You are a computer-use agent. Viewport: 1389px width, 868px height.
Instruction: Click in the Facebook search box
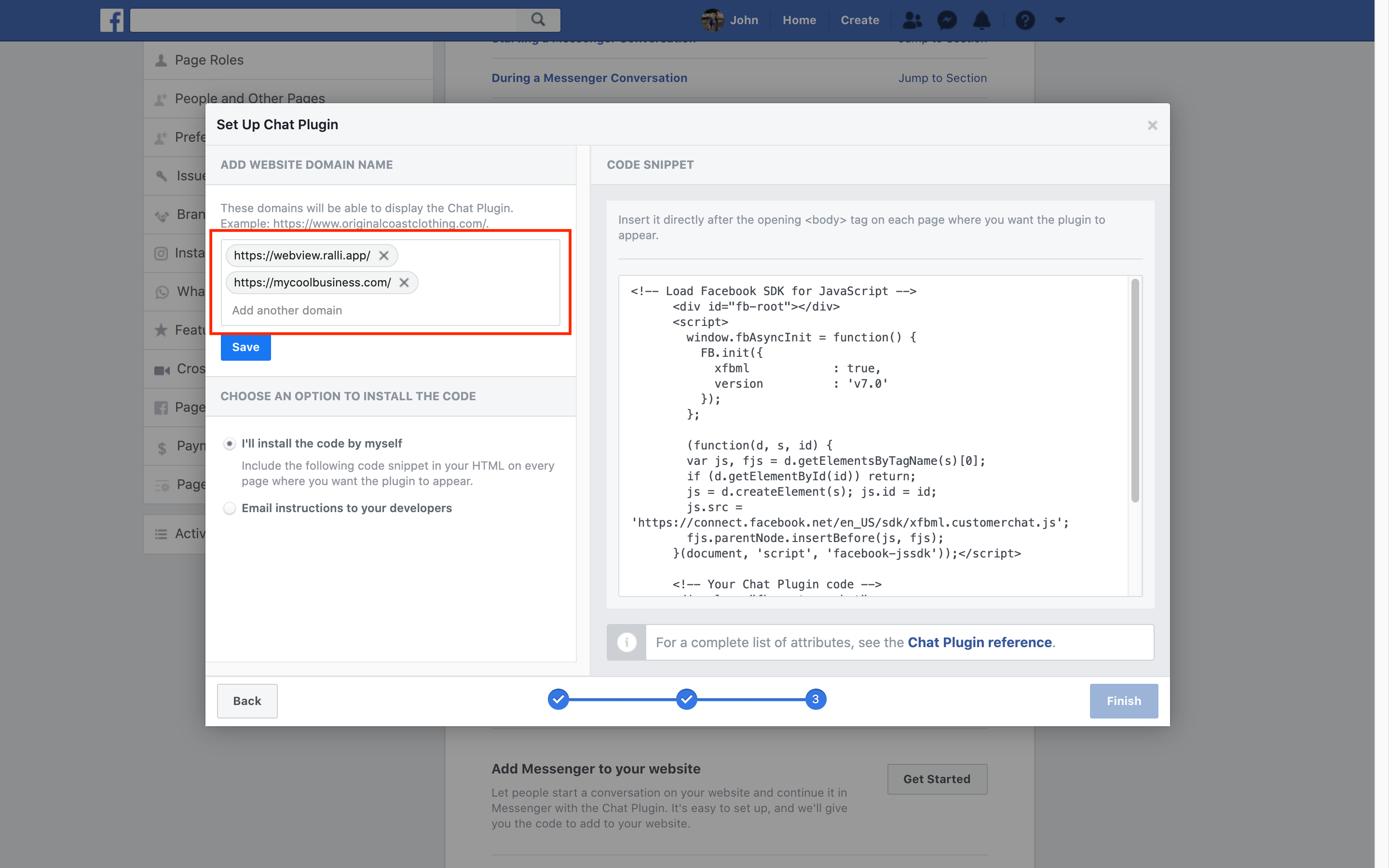tap(323, 20)
